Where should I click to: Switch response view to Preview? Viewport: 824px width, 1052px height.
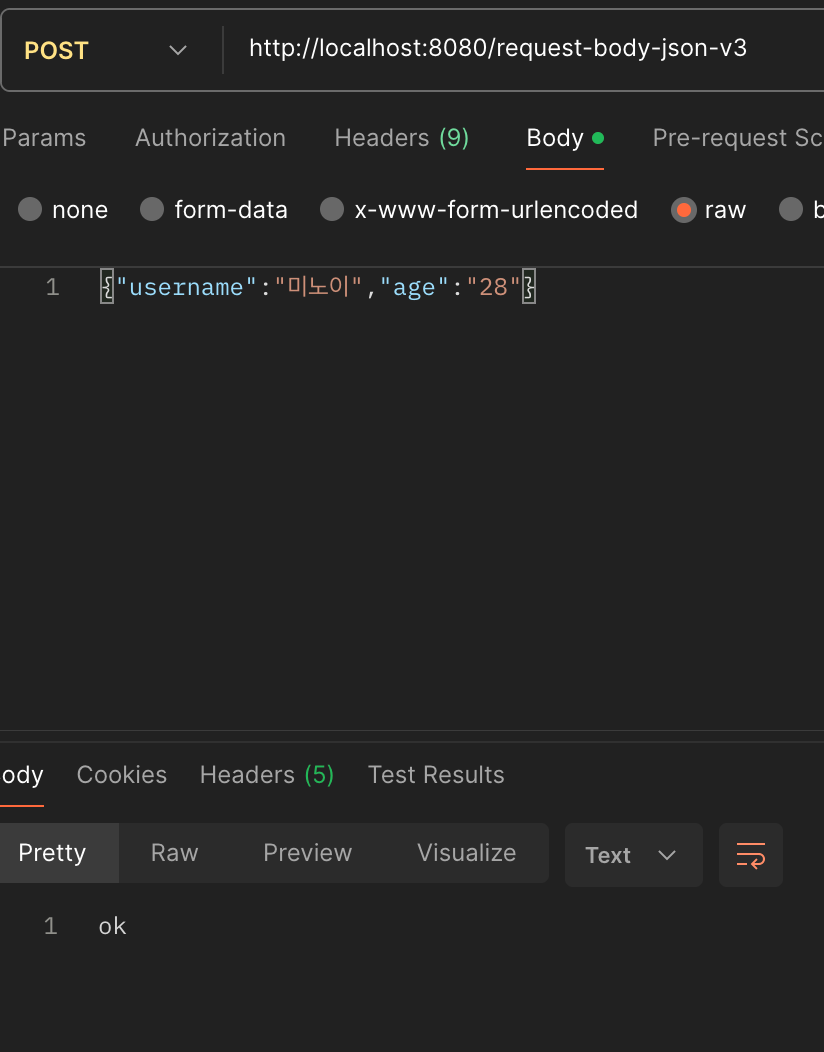coord(307,853)
